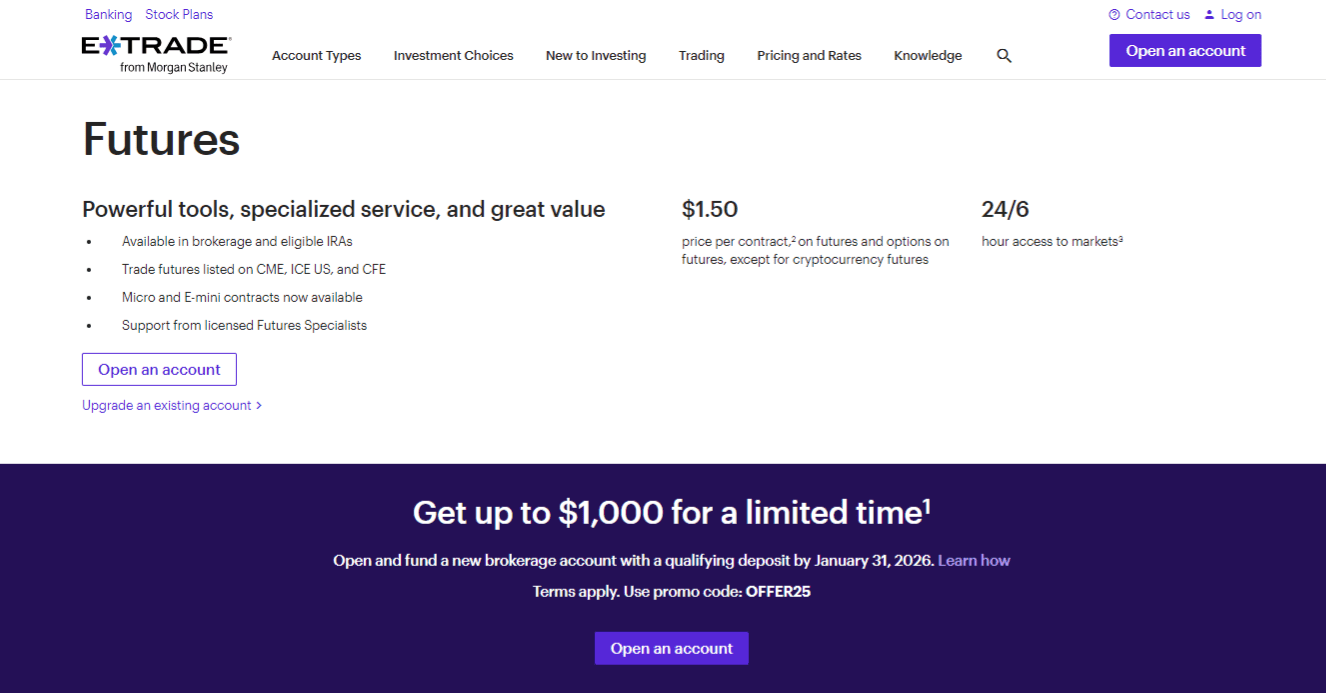Click the search magnifier icon
This screenshot has width=1326, height=693.
pyautogui.click(x=1004, y=56)
